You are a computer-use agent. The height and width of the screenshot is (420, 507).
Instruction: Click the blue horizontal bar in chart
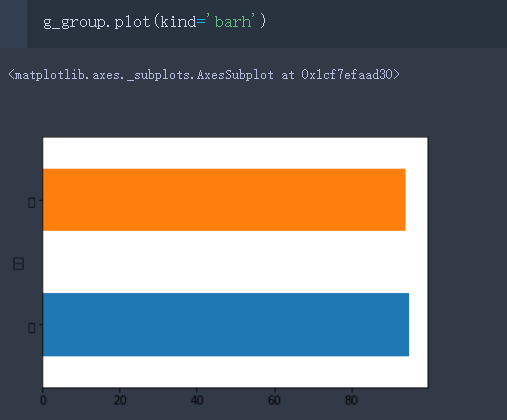[x=226, y=324]
